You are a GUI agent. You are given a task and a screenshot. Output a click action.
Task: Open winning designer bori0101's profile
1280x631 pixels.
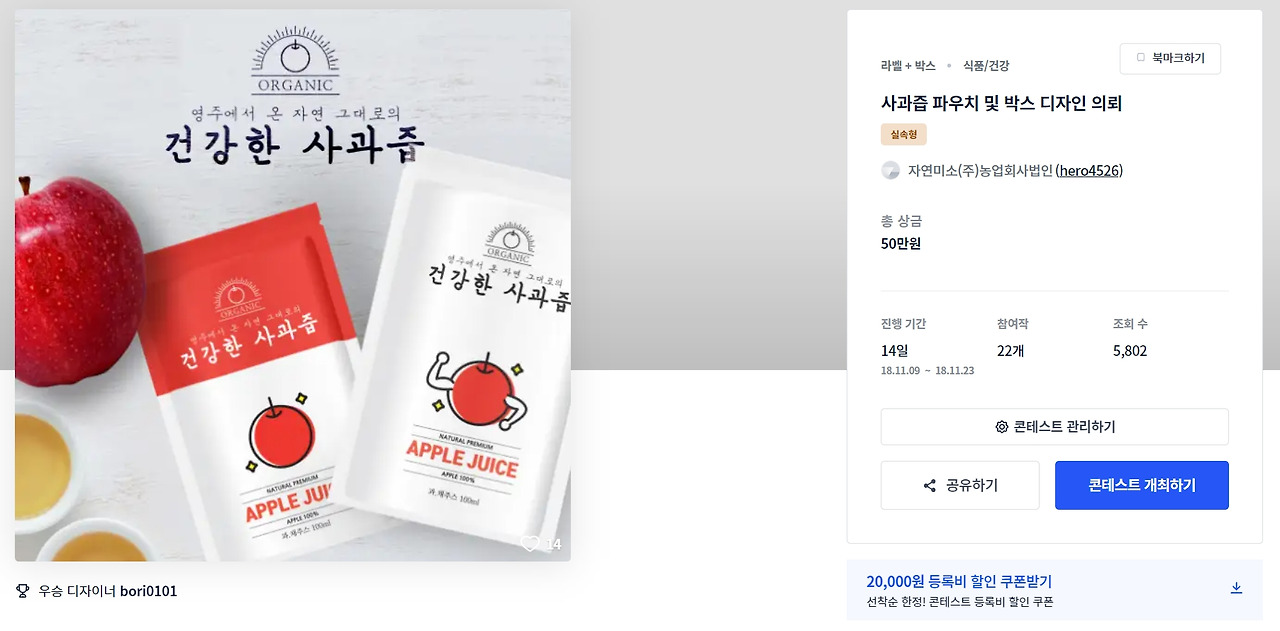(x=149, y=591)
